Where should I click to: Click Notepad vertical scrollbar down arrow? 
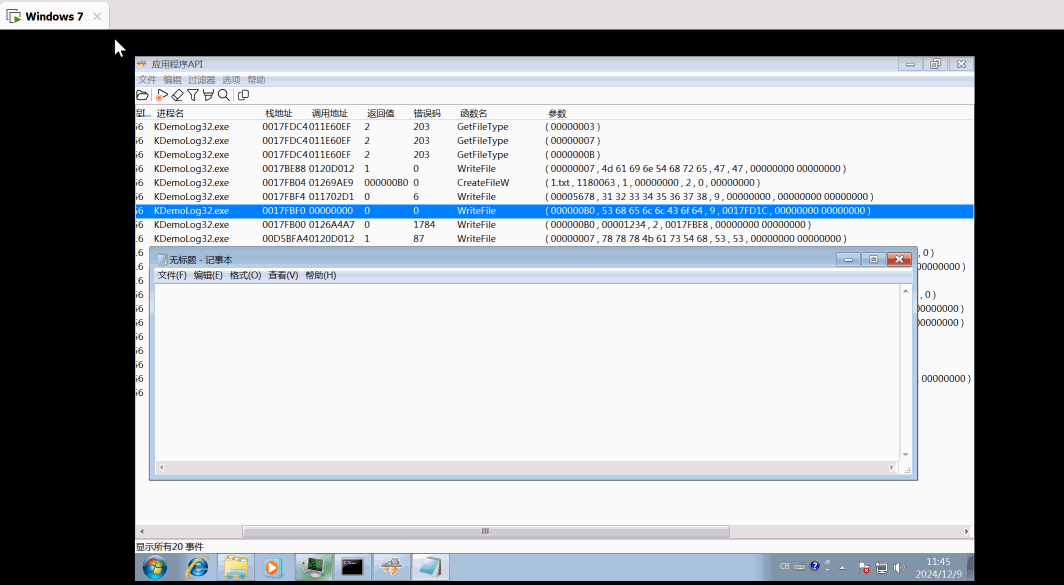pyautogui.click(x=905, y=455)
